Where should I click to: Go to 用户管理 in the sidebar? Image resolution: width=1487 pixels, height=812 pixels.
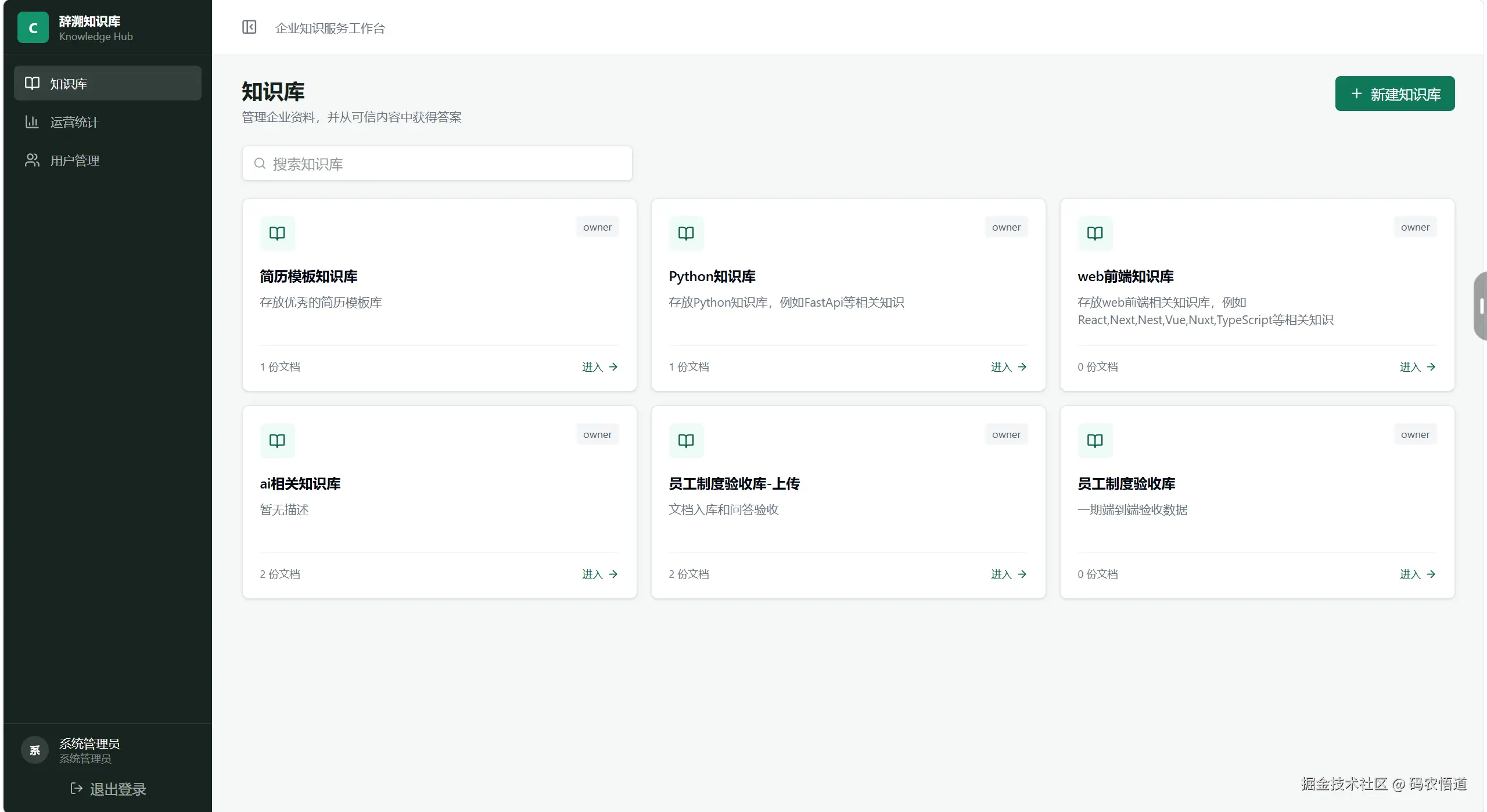coord(107,160)
